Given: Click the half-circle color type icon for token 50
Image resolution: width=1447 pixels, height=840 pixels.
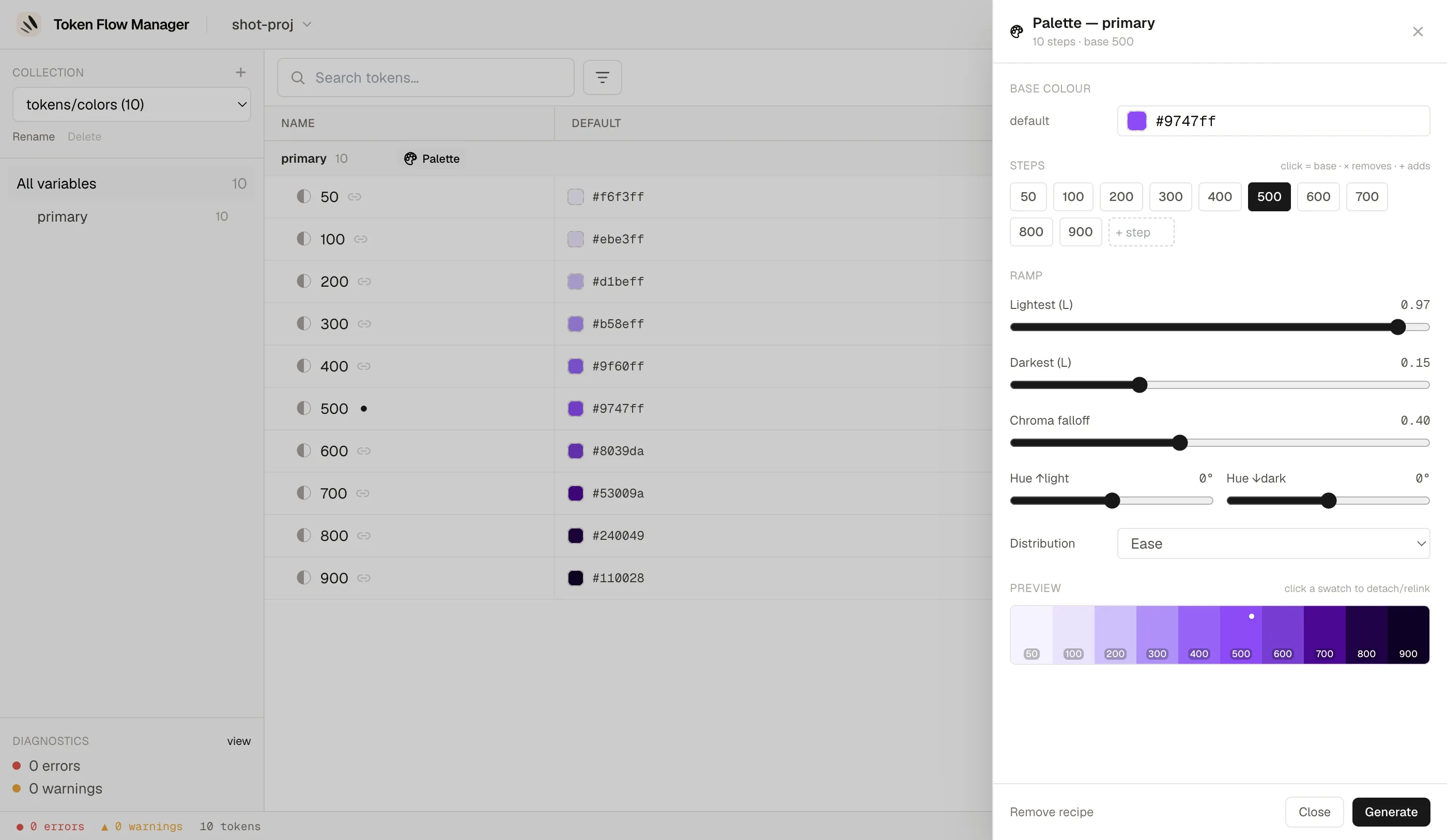Looking at the screenshot, I should tap(304, 196).
